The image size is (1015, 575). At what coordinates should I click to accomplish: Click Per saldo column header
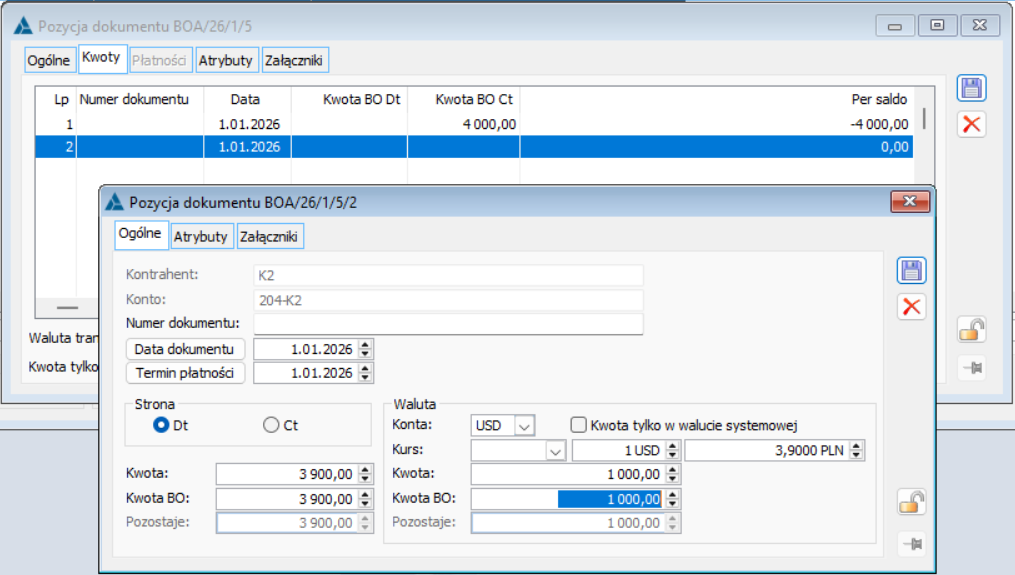pos(717,100)
